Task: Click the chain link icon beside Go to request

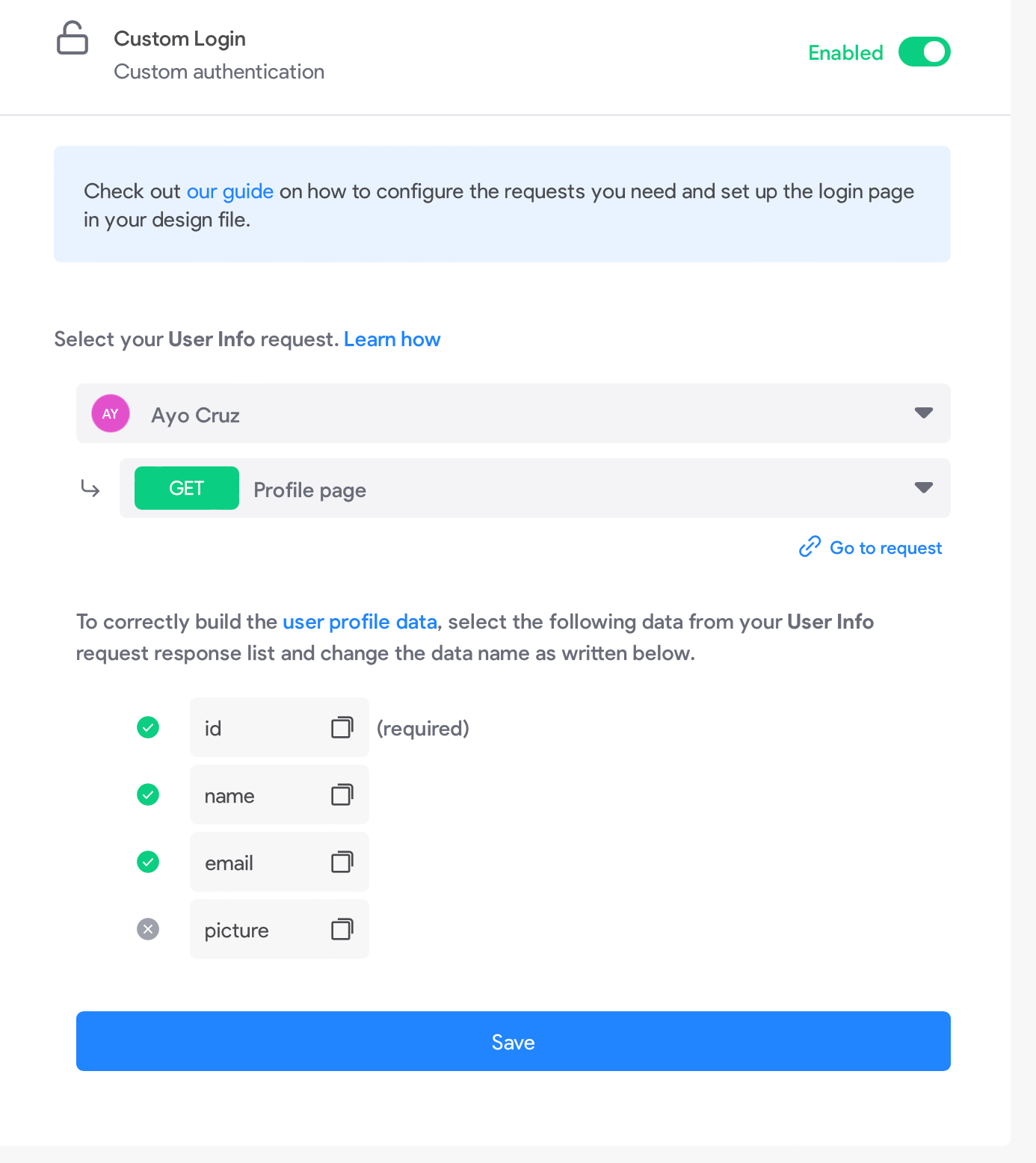Action: (x=810, y=547)
